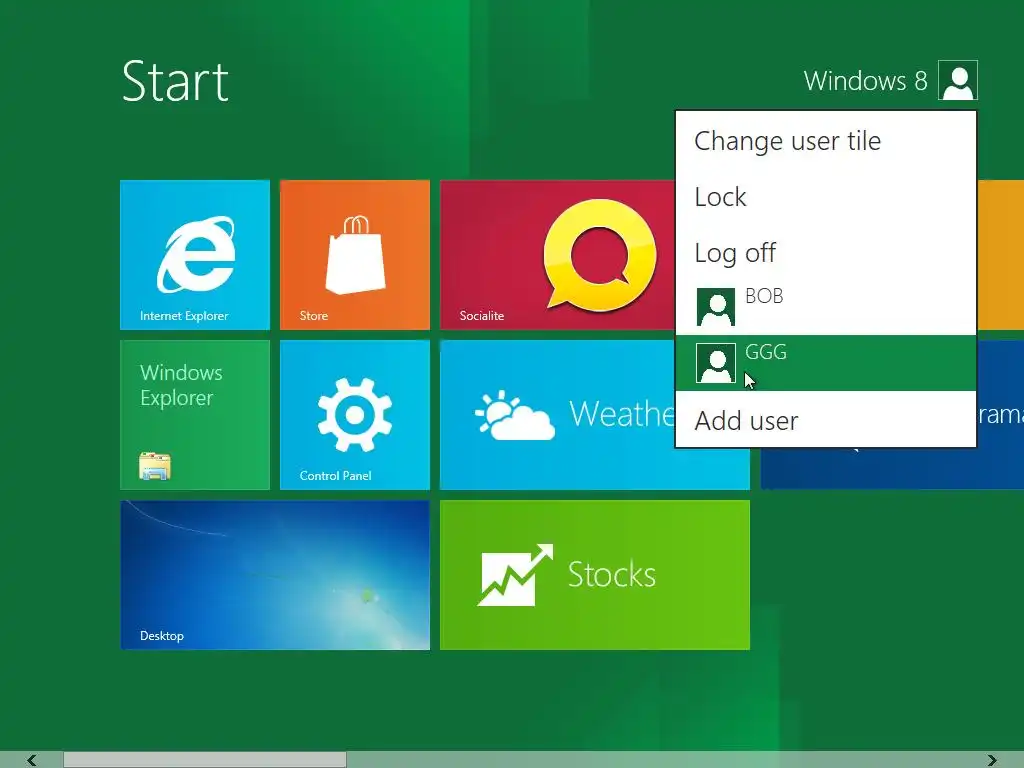Click the left scroll arrow
This screenshot has height=768, width=1024.
click(31, 760)
